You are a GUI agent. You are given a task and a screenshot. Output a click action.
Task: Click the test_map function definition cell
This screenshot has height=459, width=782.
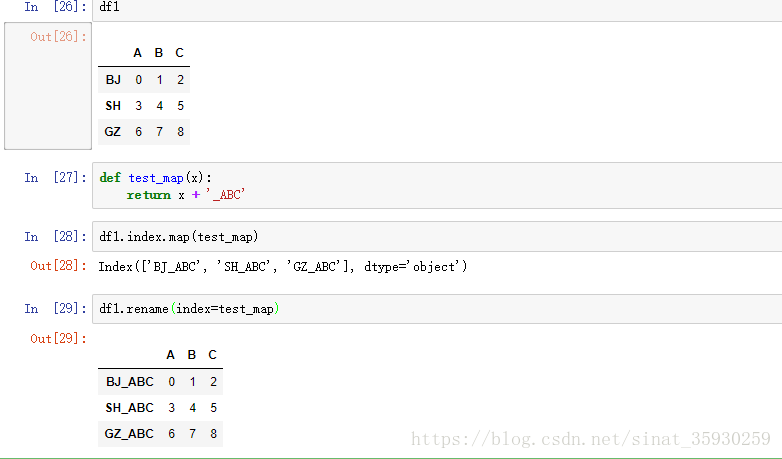coord(436,186)
